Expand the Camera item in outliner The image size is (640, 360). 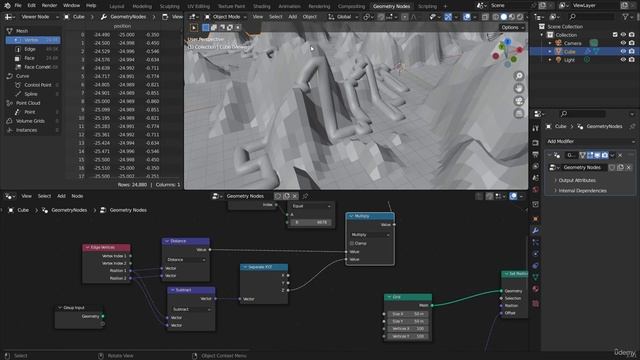click(550, 43)
